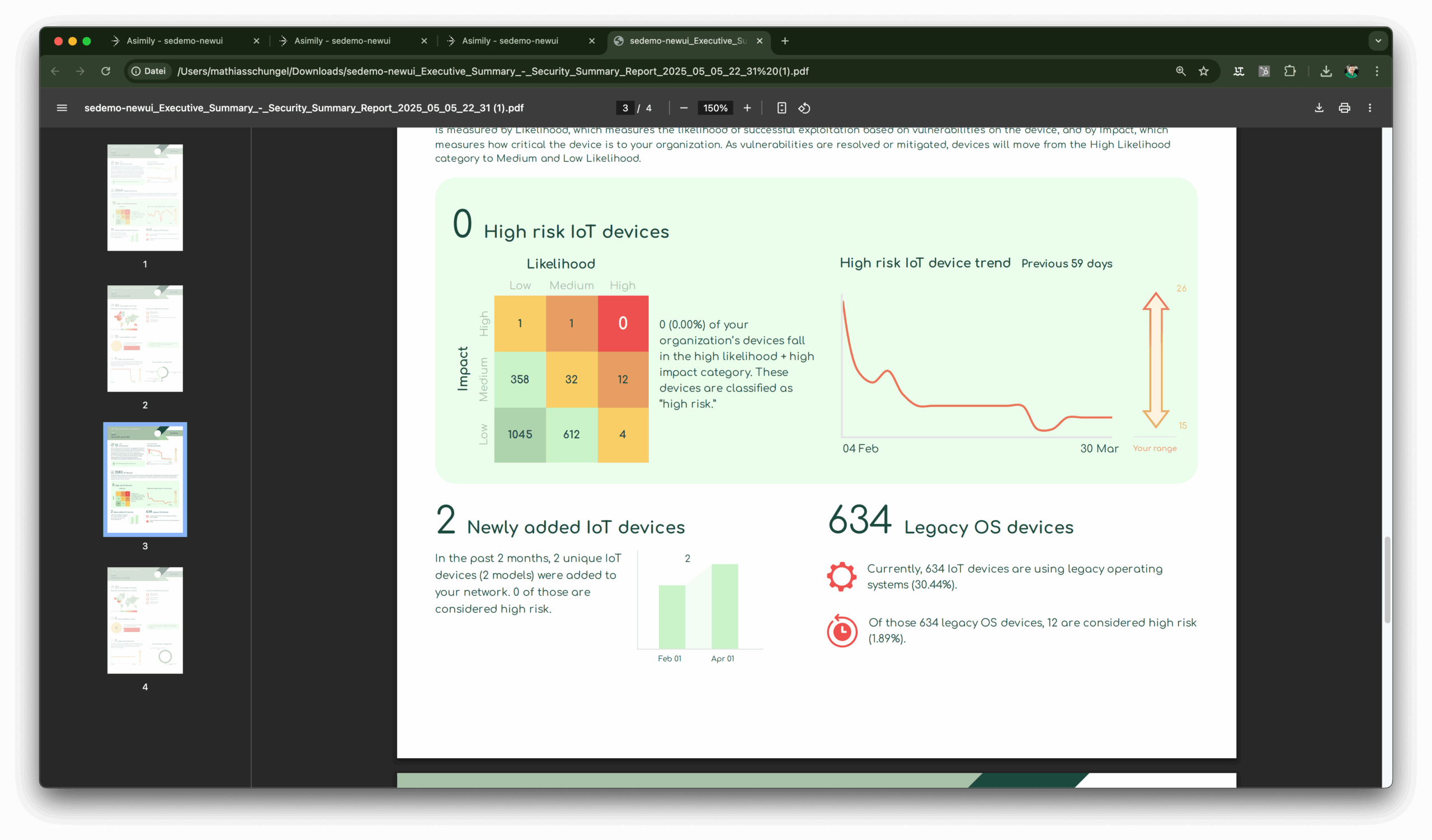Close the first Asimily tab
The width and height of the screenshot is (1432, 840).
256,41
